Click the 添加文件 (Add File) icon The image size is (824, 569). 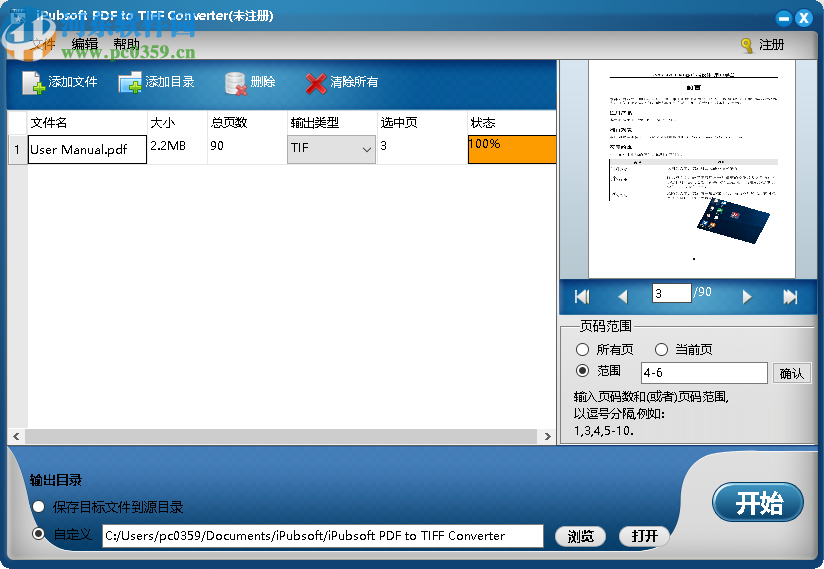(x=33, y=82)
